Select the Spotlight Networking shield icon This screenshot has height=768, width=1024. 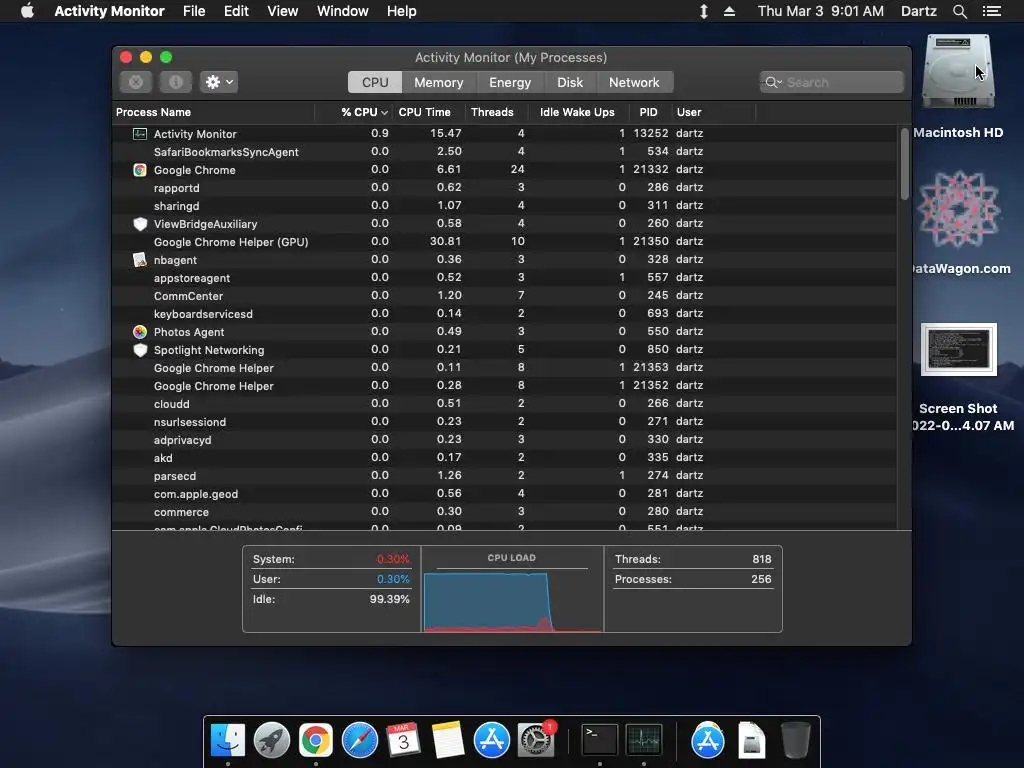click(140, 350)
